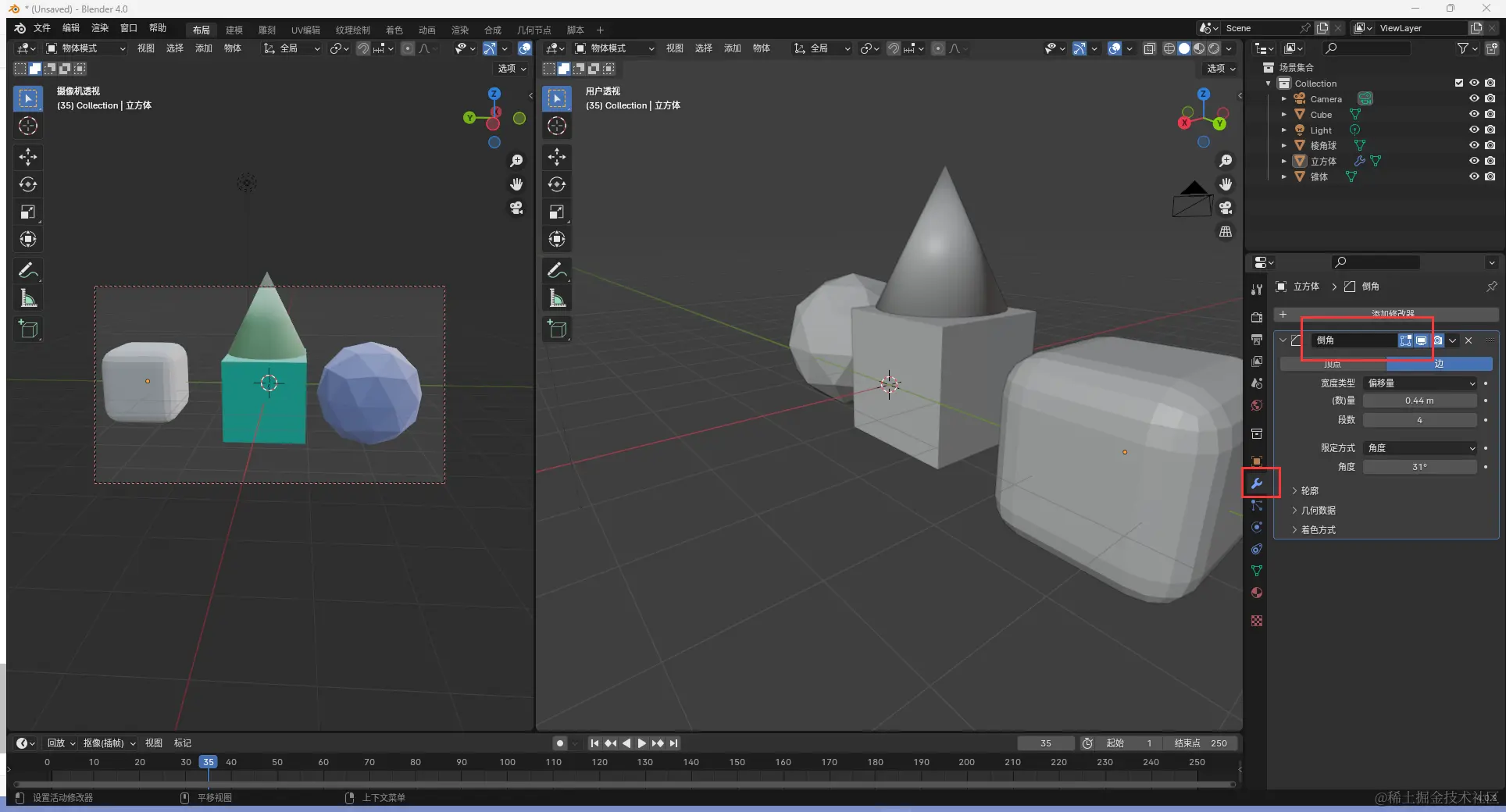Hide the Camera object in outliner
This screenshot has width=1506, height=812.
click(x=1474, y=99)
